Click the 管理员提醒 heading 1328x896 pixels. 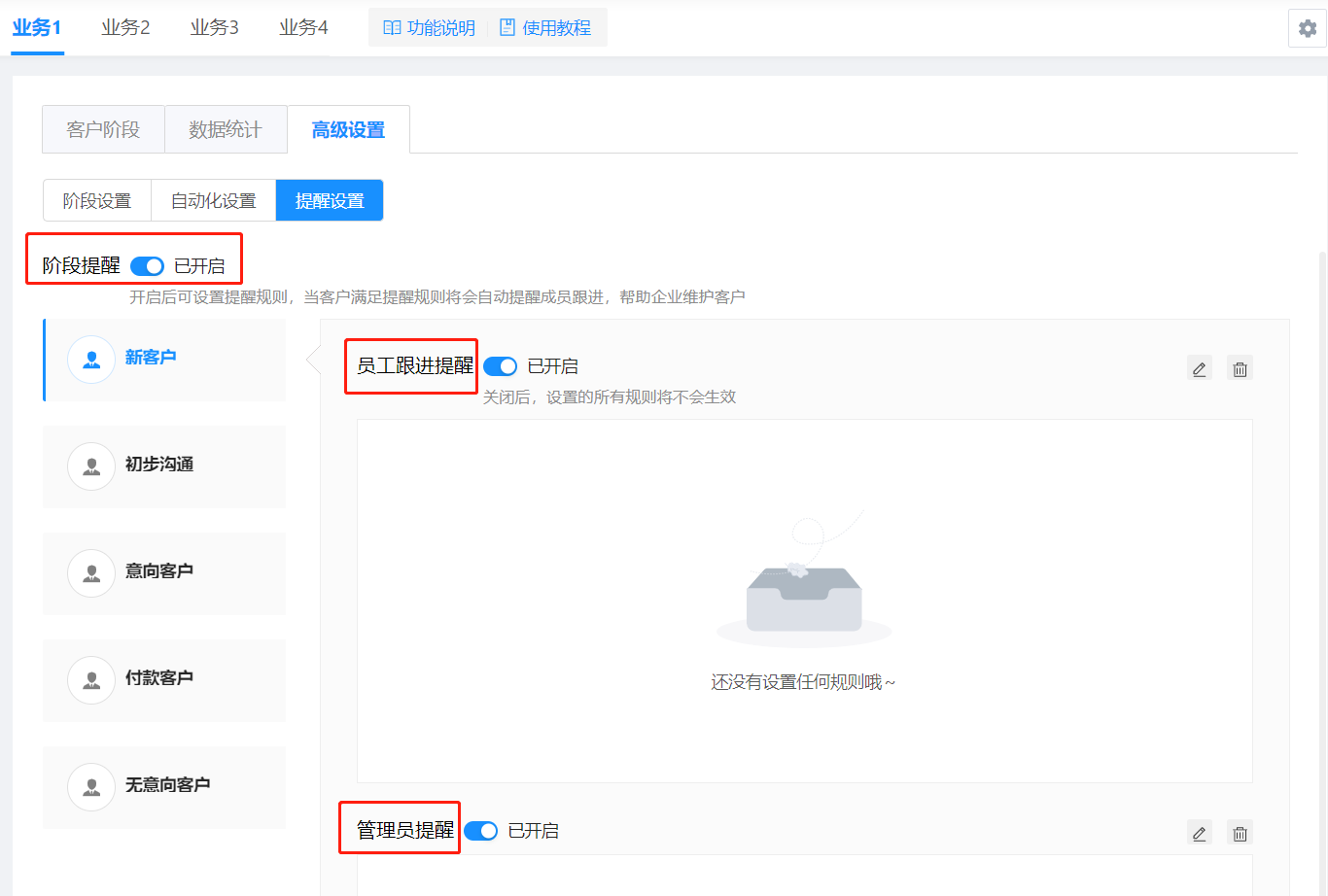pos(405,830)
